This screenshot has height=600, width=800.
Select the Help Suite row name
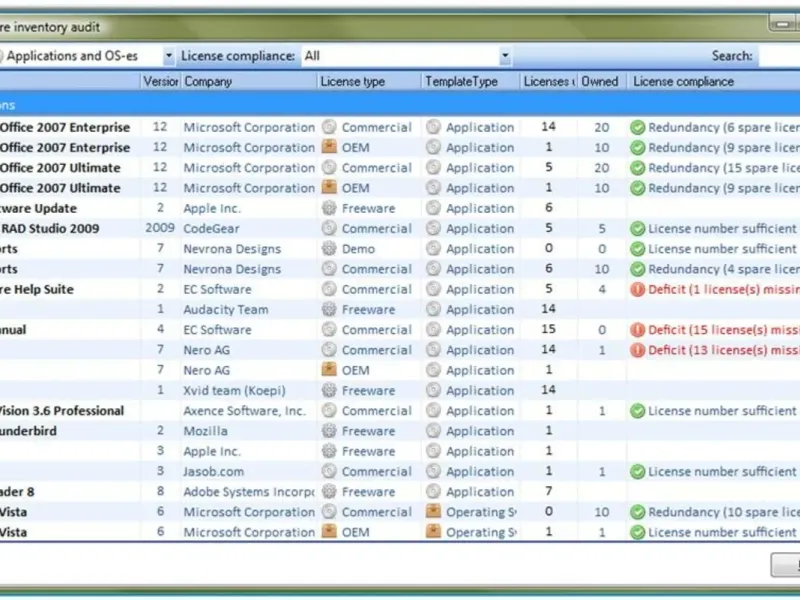point(37,290)
